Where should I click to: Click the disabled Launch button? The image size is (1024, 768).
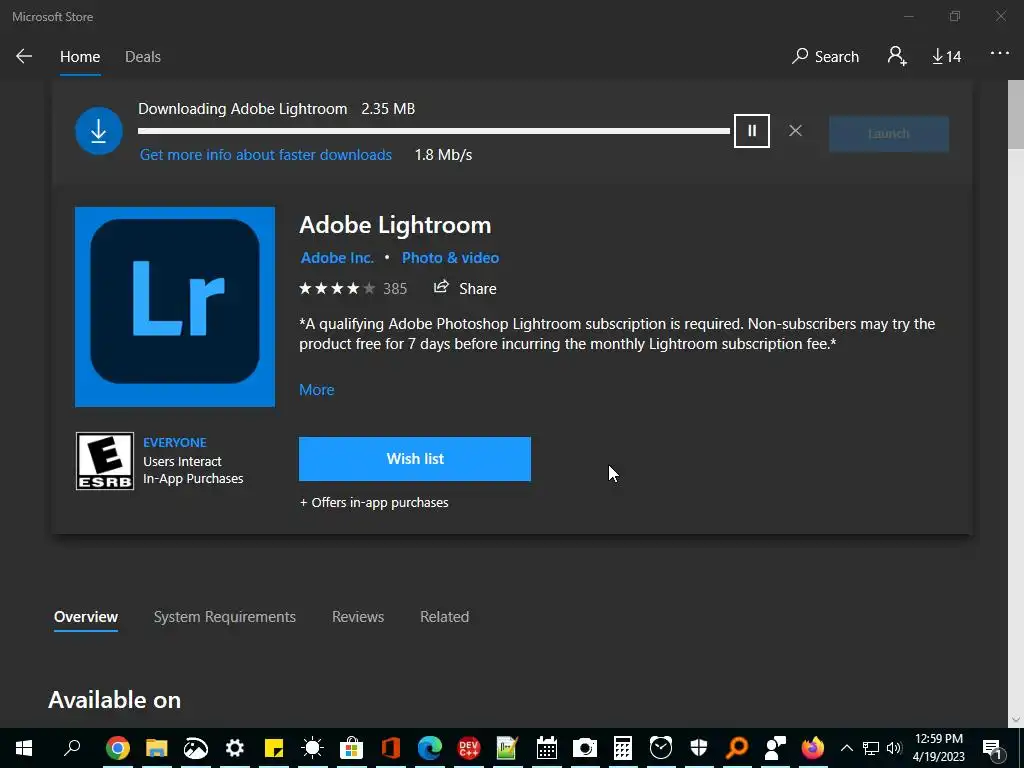tap(889, 134)
